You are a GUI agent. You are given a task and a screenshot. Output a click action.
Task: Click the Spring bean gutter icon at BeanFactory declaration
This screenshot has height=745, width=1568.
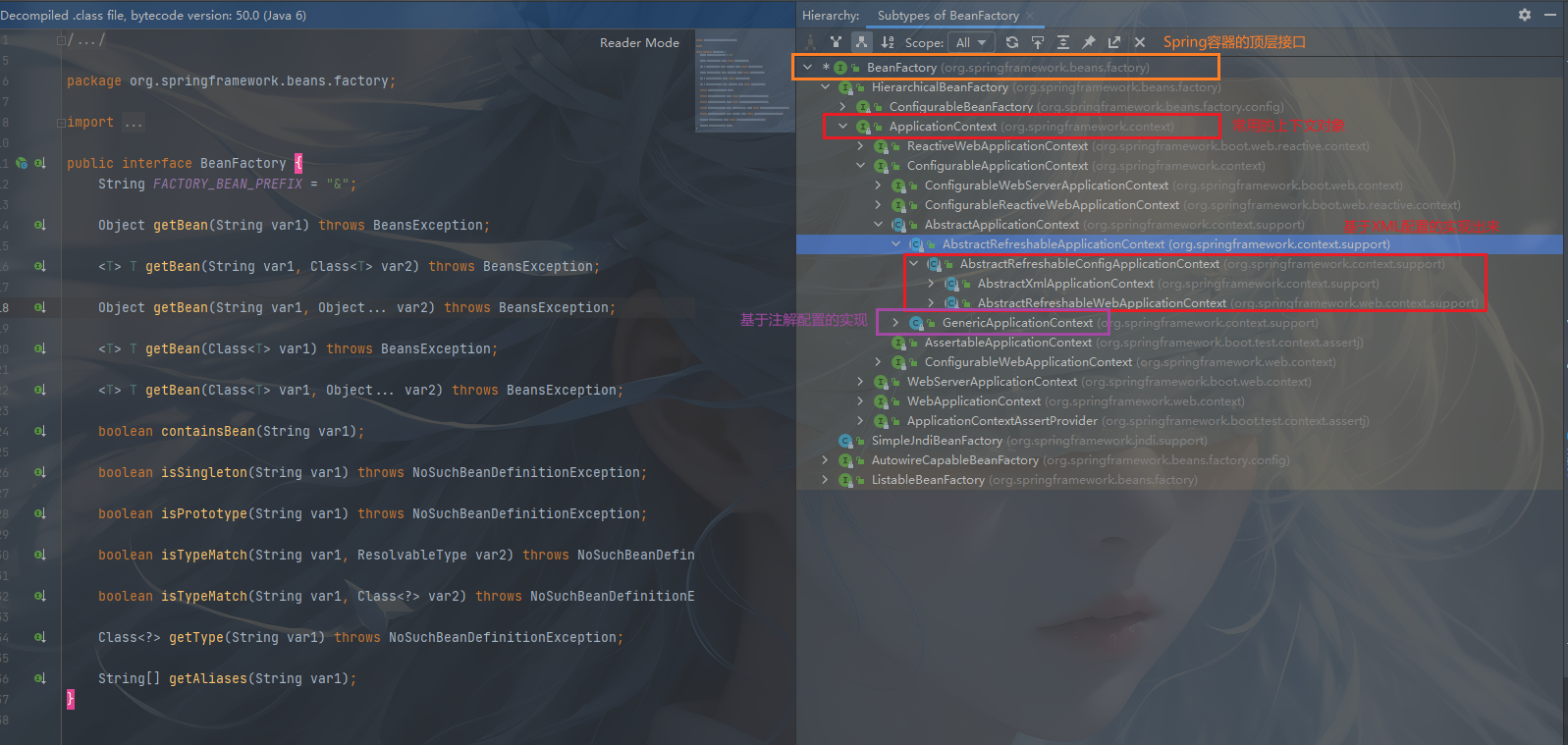22,163
